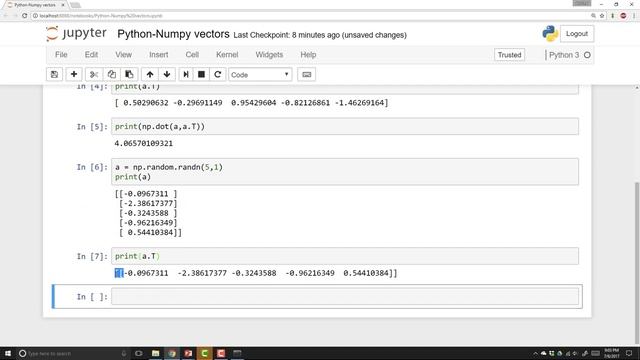Click the In [4] output array
Screen dimensions: 640x360
[251, 103]
